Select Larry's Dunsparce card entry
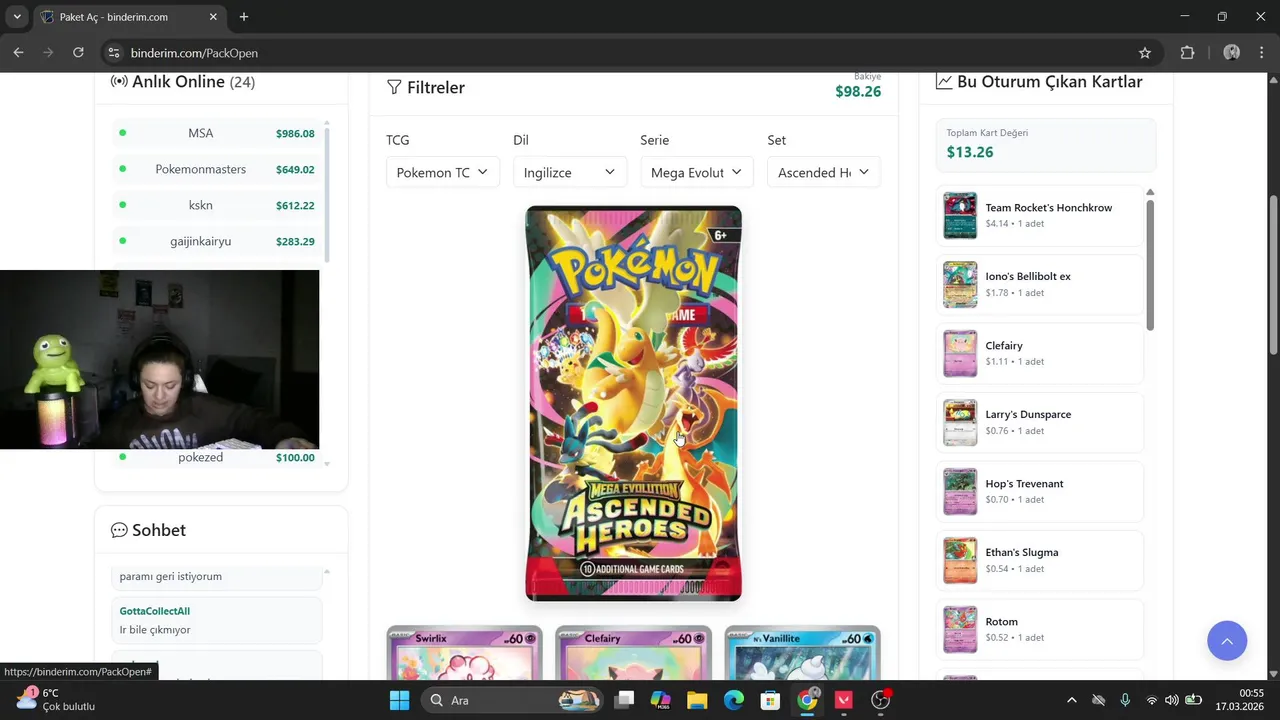 [1040, 422]
